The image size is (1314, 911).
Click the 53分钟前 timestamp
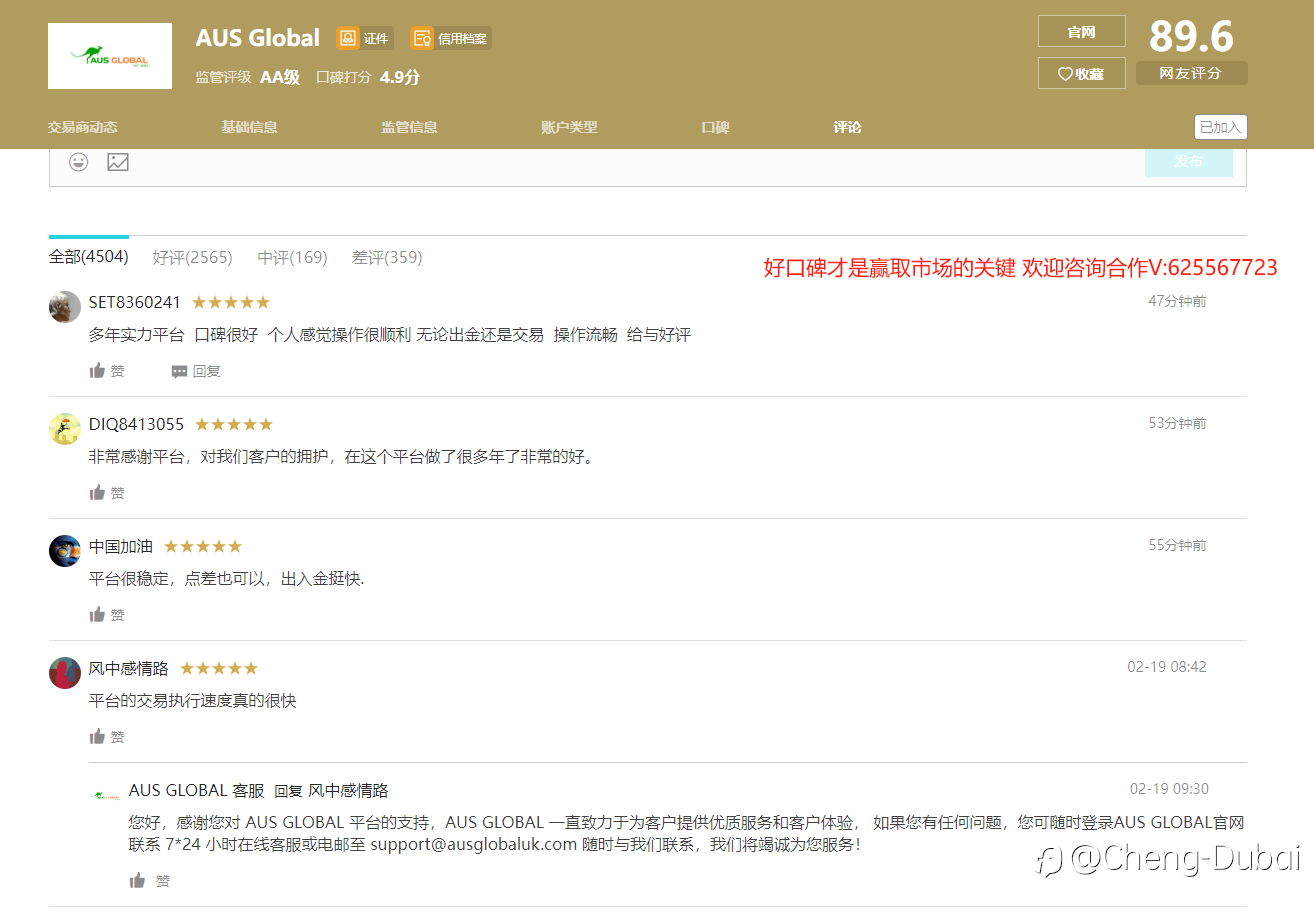1177,423
